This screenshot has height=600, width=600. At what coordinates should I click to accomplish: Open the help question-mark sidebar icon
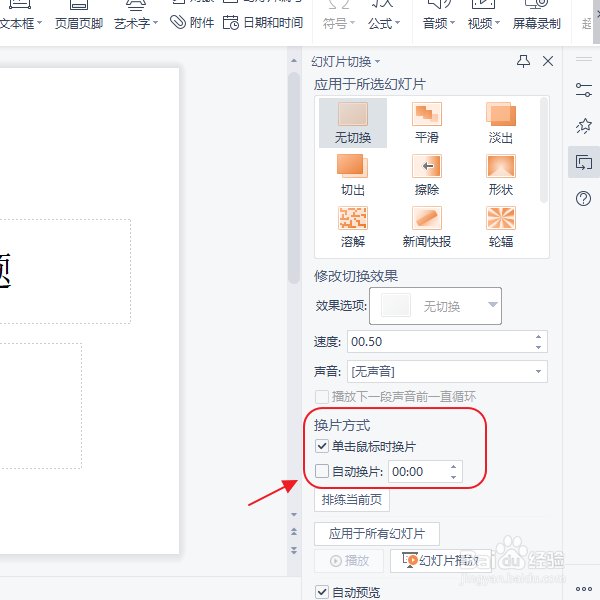pos(583,199)
